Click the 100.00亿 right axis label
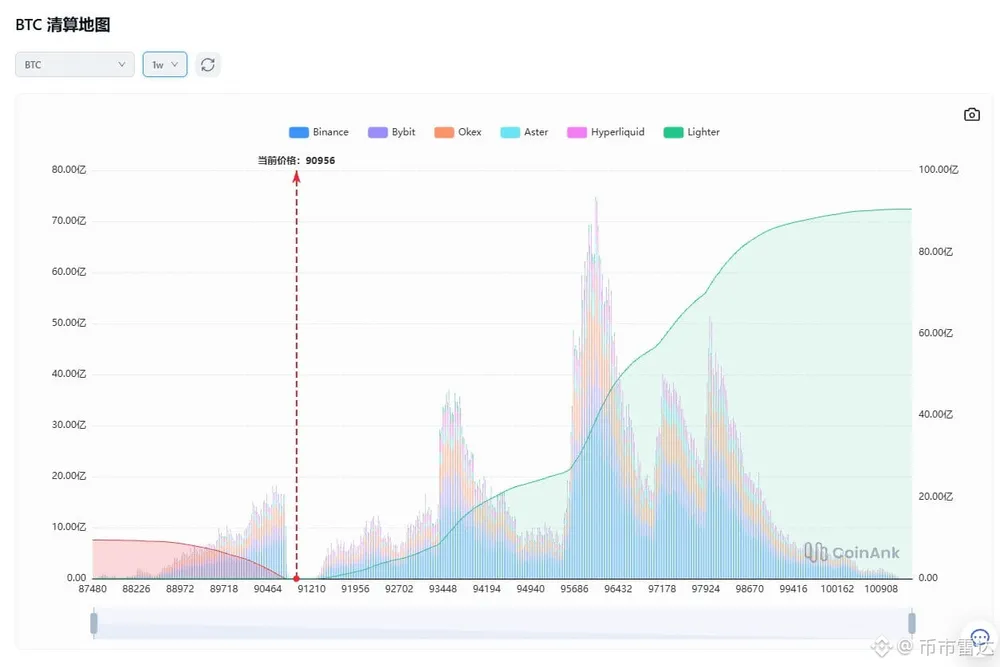Screen dimensions: 1000x667 (x=938, y=170)
